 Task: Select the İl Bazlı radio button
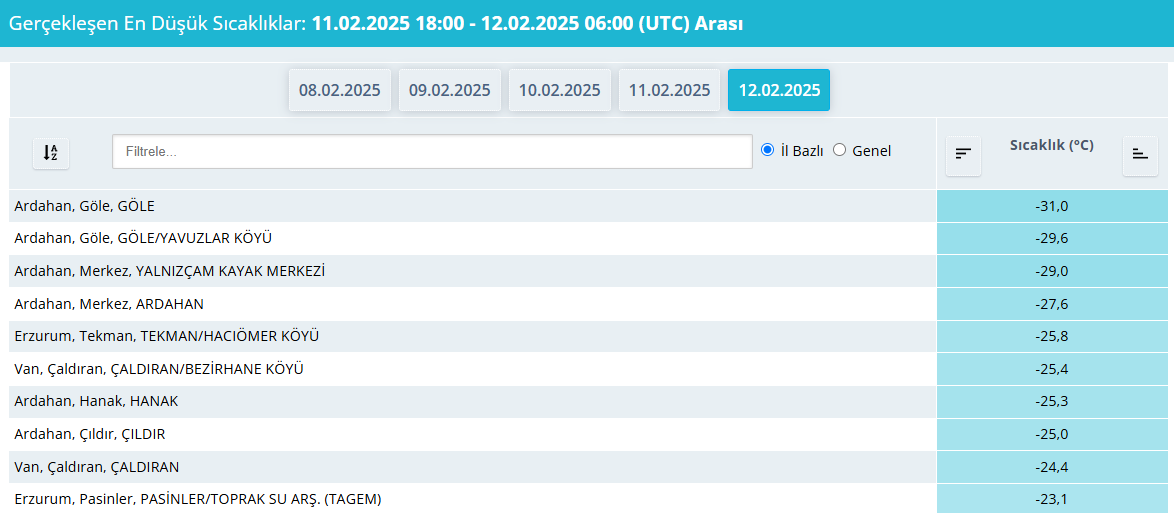(768, 150)
